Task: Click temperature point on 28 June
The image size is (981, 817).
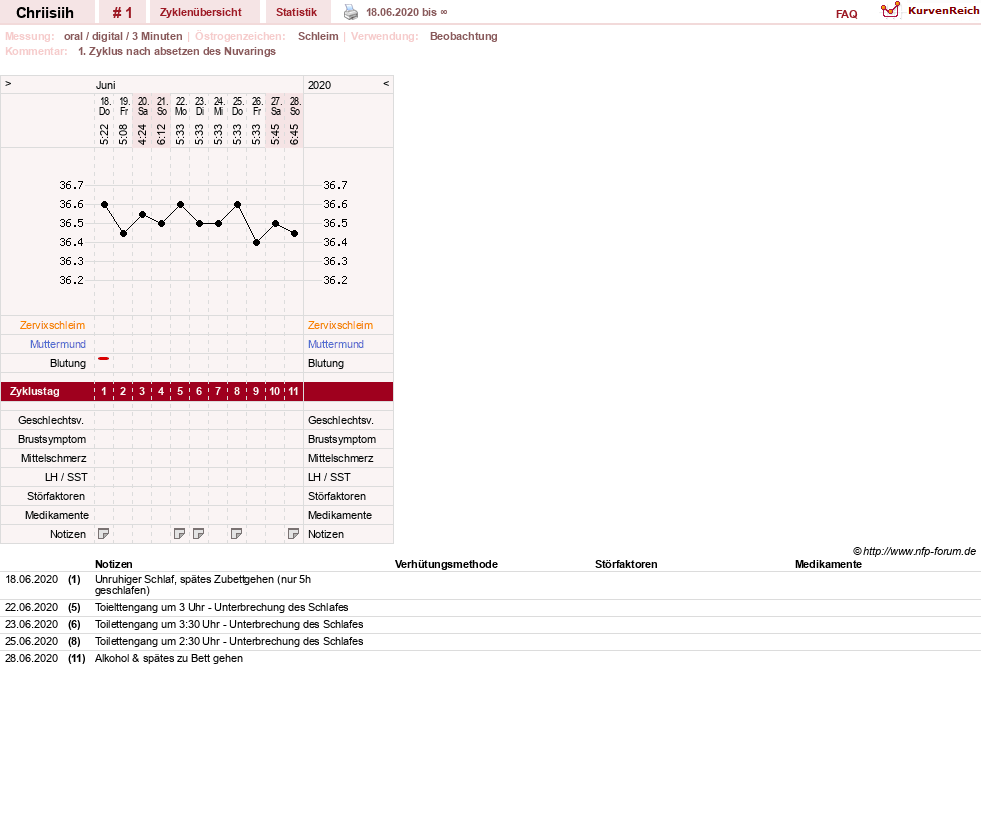Action: click(x=295, y=233)
